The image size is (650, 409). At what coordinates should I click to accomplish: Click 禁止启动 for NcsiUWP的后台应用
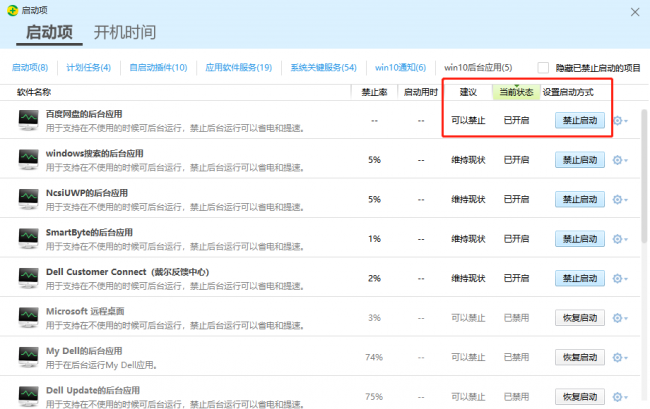580,200
